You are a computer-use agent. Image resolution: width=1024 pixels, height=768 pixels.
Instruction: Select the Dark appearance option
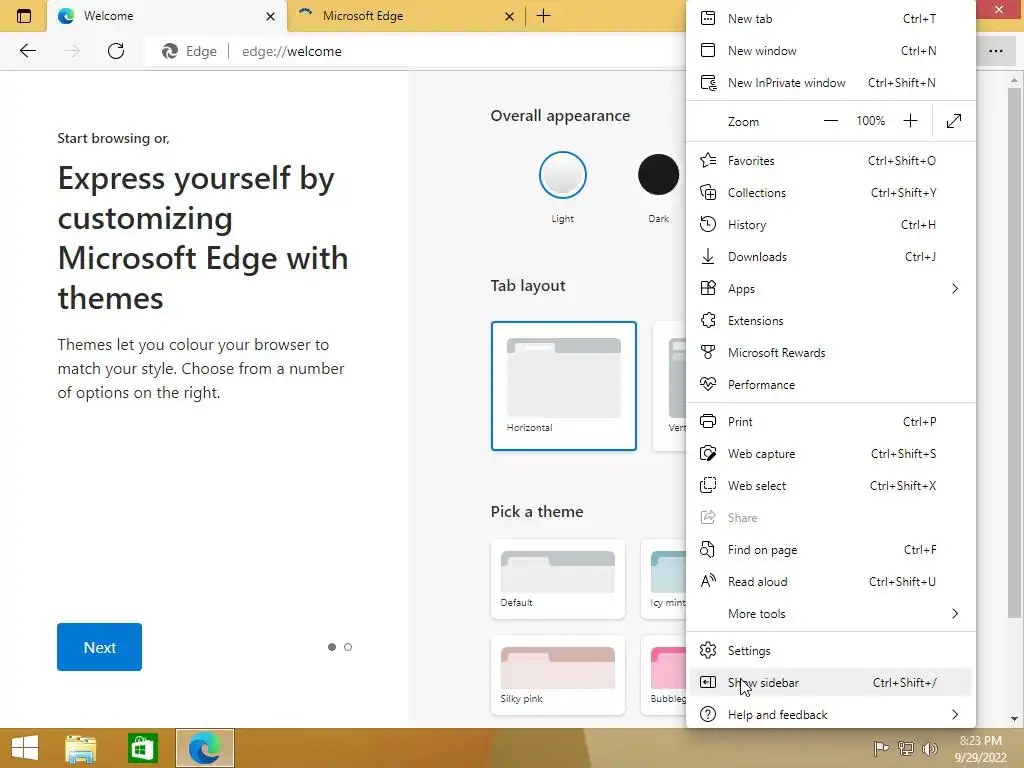pyautogui.click(x=658, y=175)
